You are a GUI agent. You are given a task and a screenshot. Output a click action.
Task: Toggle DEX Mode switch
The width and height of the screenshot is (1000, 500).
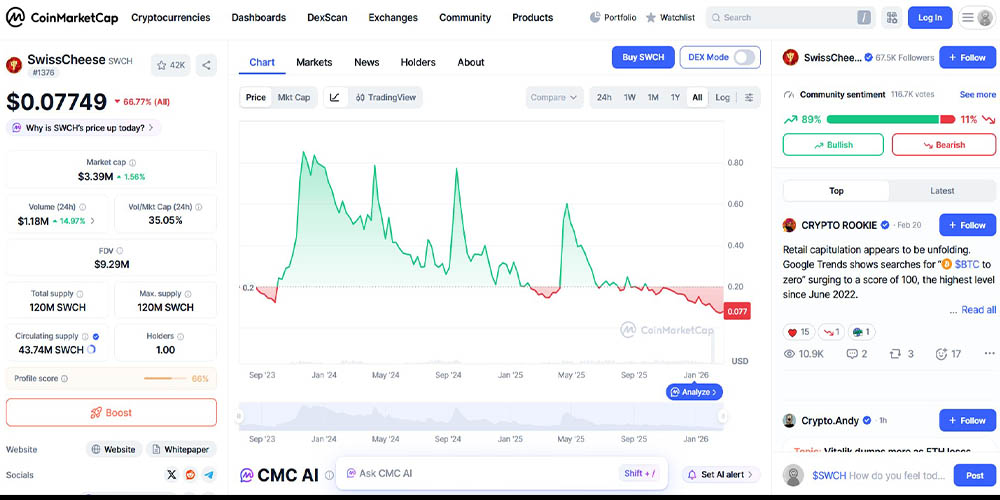744,57
